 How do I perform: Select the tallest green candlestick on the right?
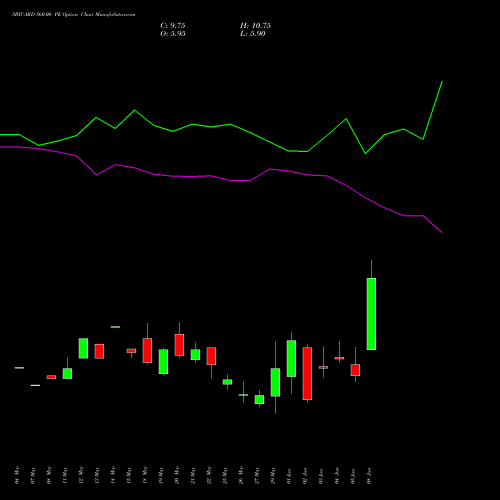click(371, 314)
